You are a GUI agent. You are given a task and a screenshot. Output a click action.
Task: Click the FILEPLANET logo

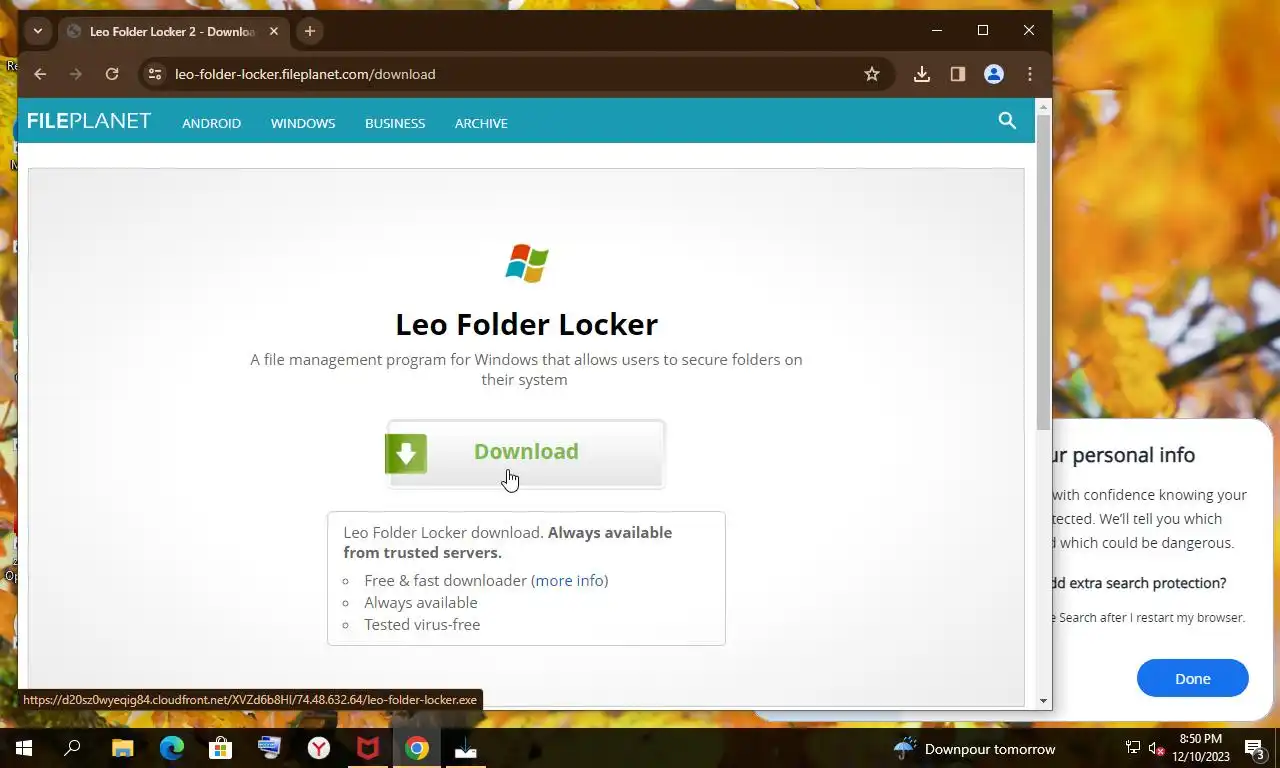tap(89, 121)
